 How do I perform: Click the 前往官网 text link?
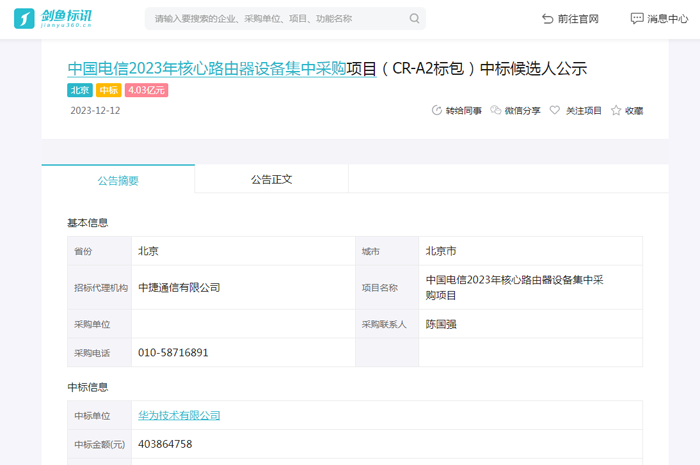coord(578,19)
